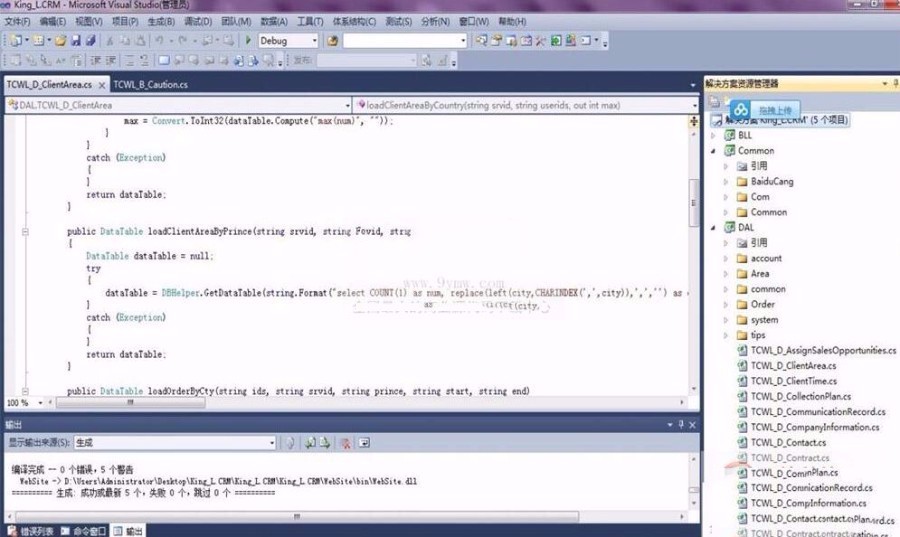Open the loadClientAreaByCountry member dropdown
This screenshot has height=537, width=900.
pyautogui.click(x=695, y=106)
